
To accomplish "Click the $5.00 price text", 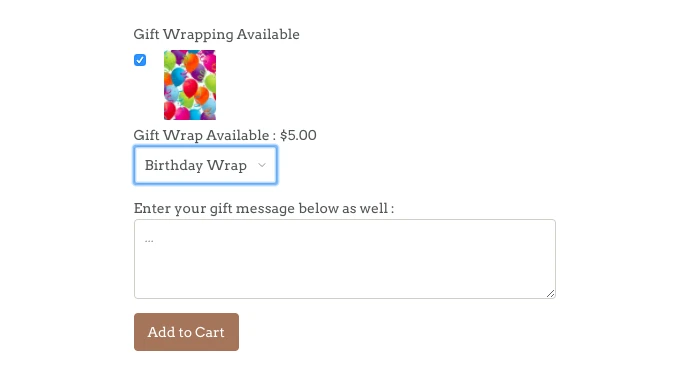I will pyautogui.click(x=298, y=135).
